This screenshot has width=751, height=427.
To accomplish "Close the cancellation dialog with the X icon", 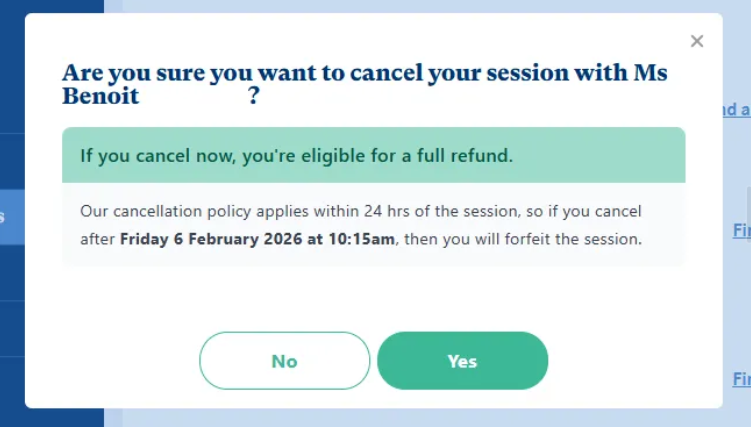I will pos(697,41).
